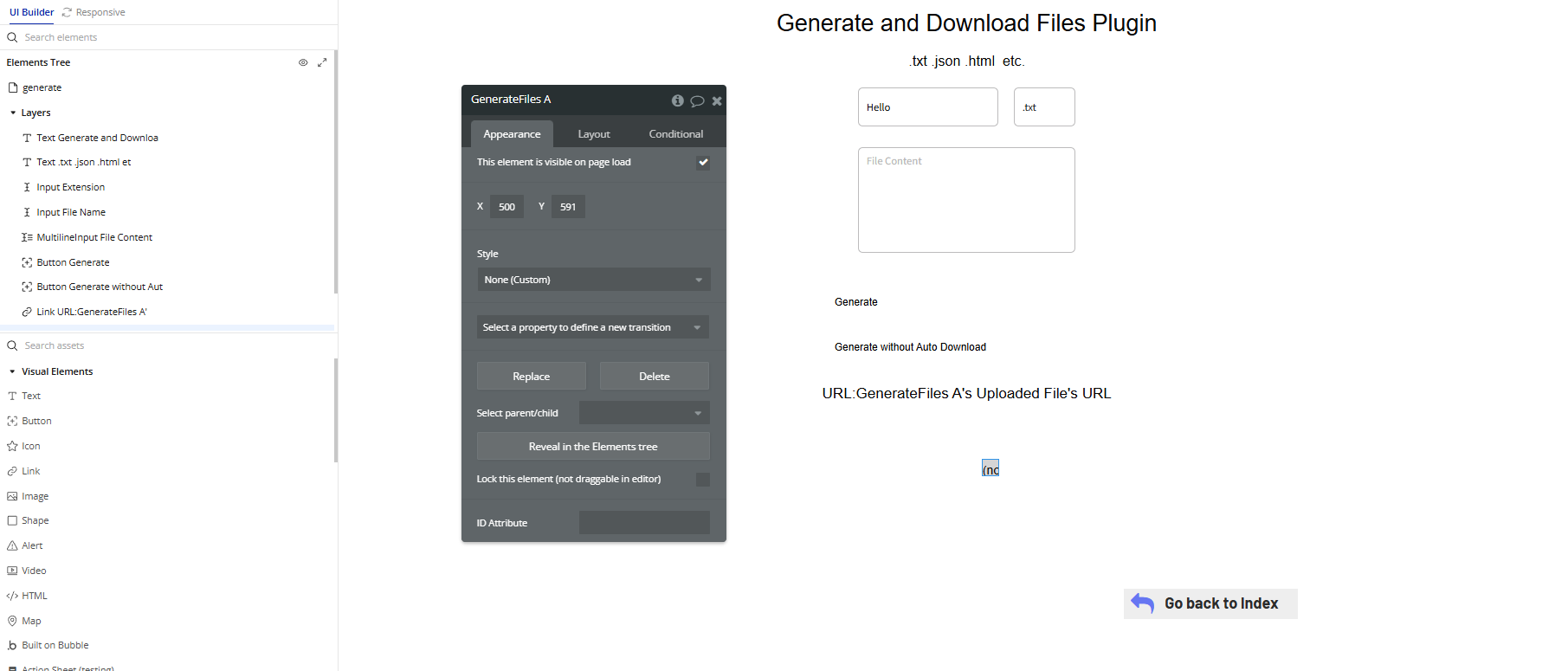Open the transition property dropdown
The width and height of the screenshot is (1568, 671).
[593, 327]
